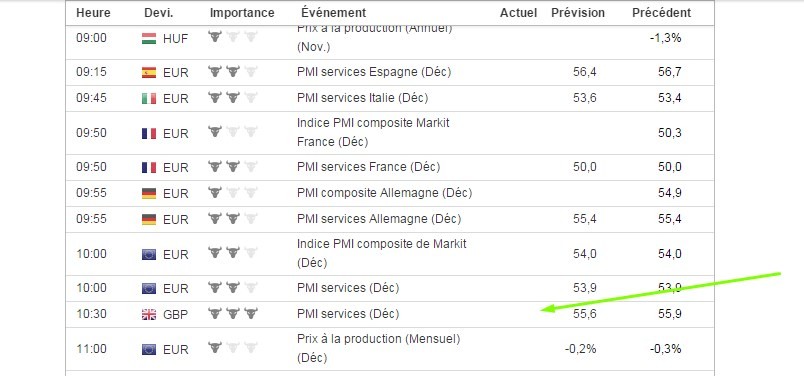804x376 pixels.
Task: Open PMI services Allemagne (Déc) event
Action: (x=379, y=219)
